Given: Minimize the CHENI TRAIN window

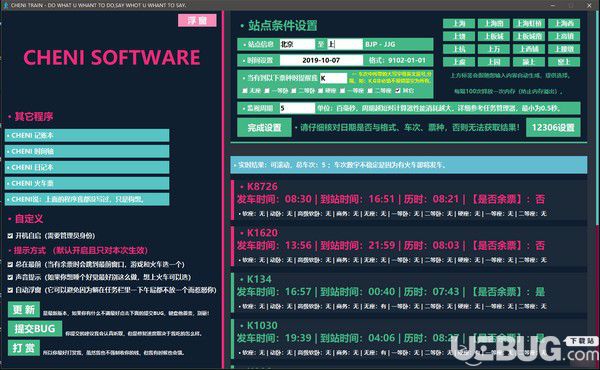Looking at the screenshot, I should 553,5.
